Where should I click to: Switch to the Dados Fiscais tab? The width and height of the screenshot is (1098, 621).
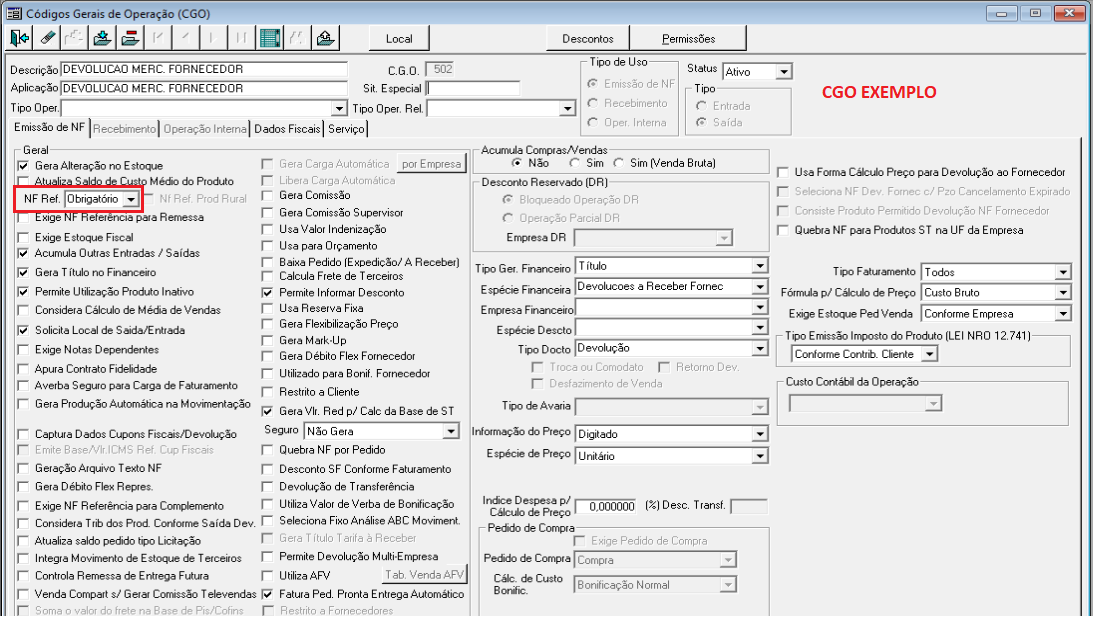tap(287, 129)
